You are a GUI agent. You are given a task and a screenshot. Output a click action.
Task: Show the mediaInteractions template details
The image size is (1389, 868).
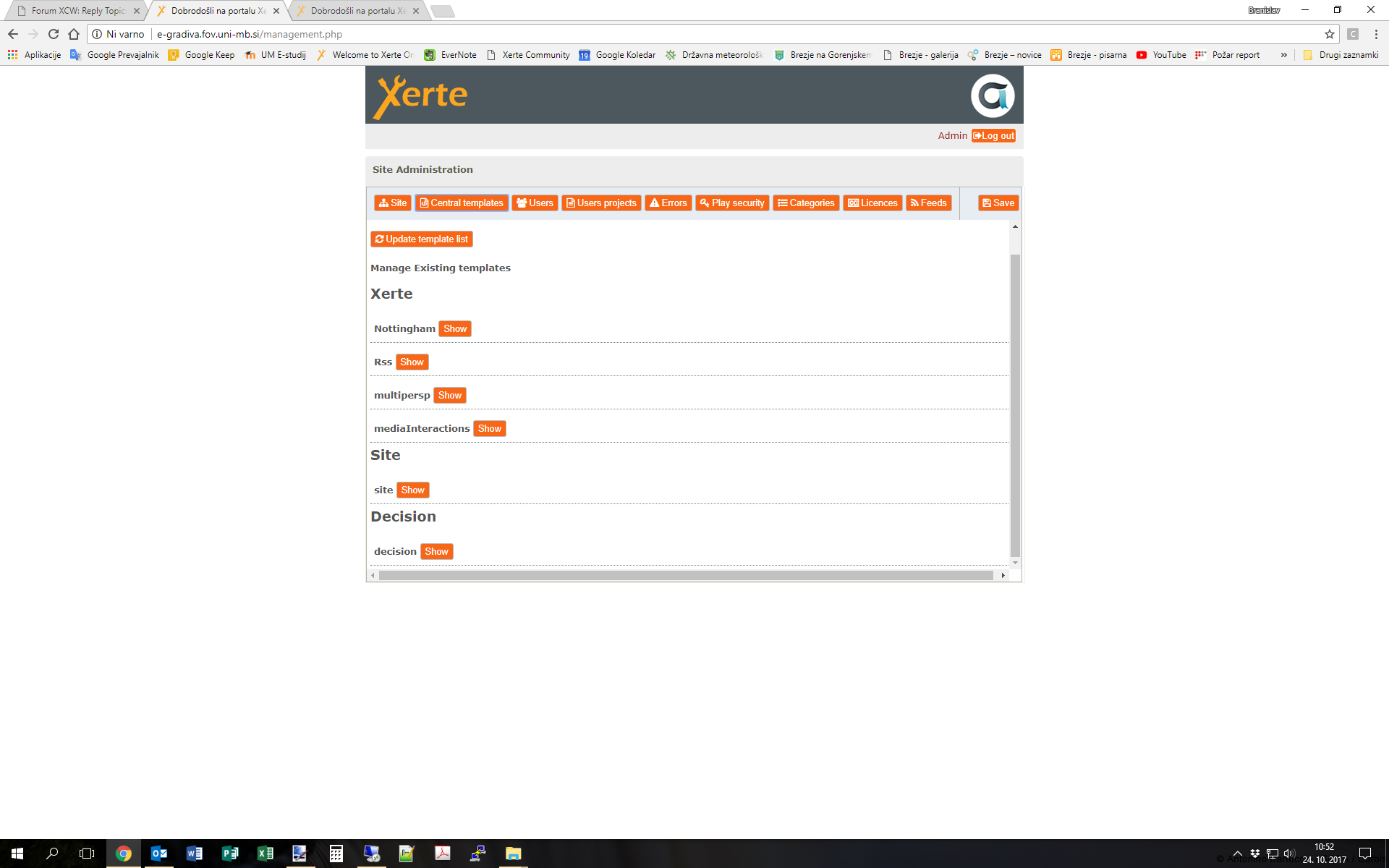point(490,429)
